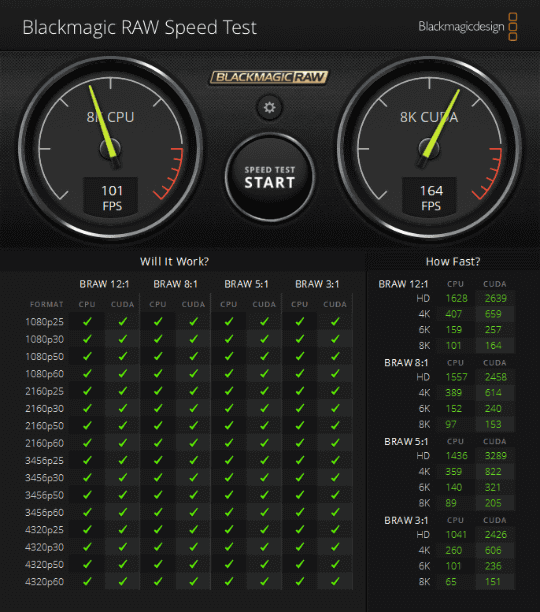
Task: Click the BRAW 5:1 HD CUDA value 3289
Action: pyautogui.click(x=496, y=456)
